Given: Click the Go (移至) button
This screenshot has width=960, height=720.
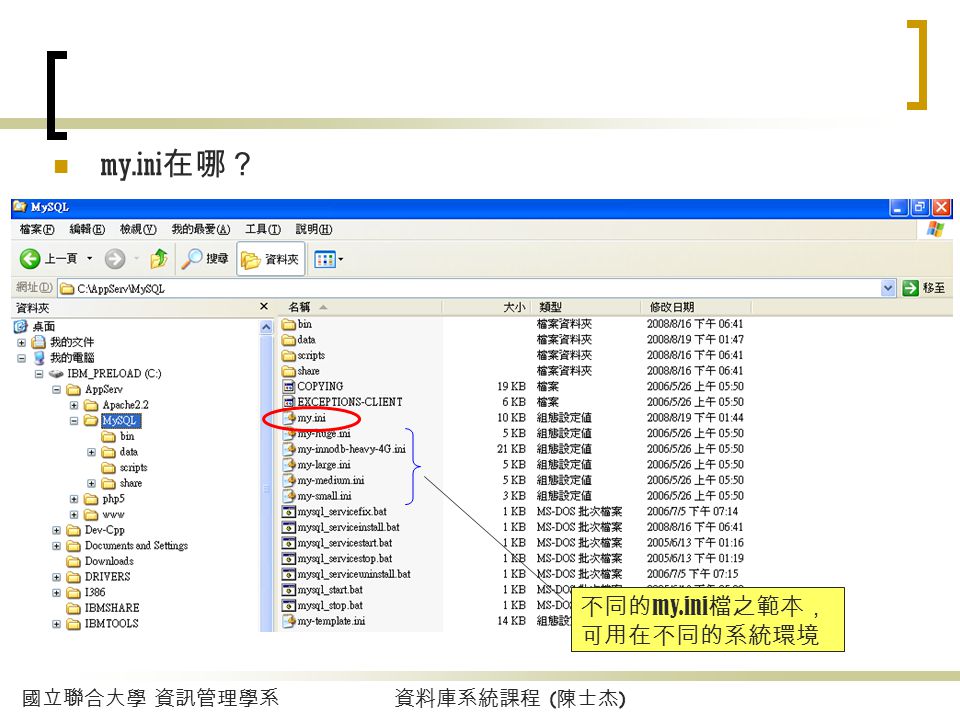Looking at the screenshot, I should [924, 288].
